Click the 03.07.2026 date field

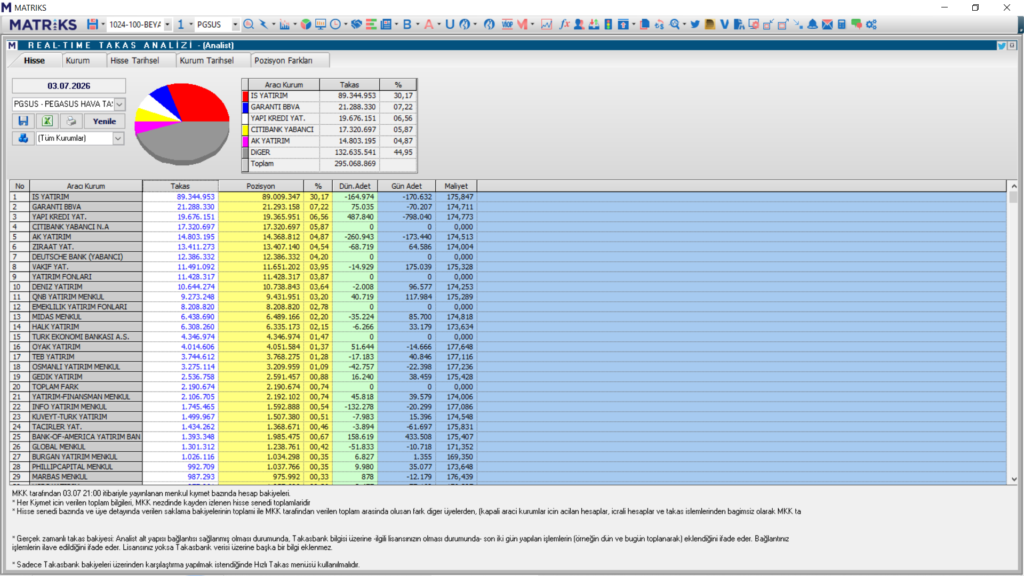point(69,86)
